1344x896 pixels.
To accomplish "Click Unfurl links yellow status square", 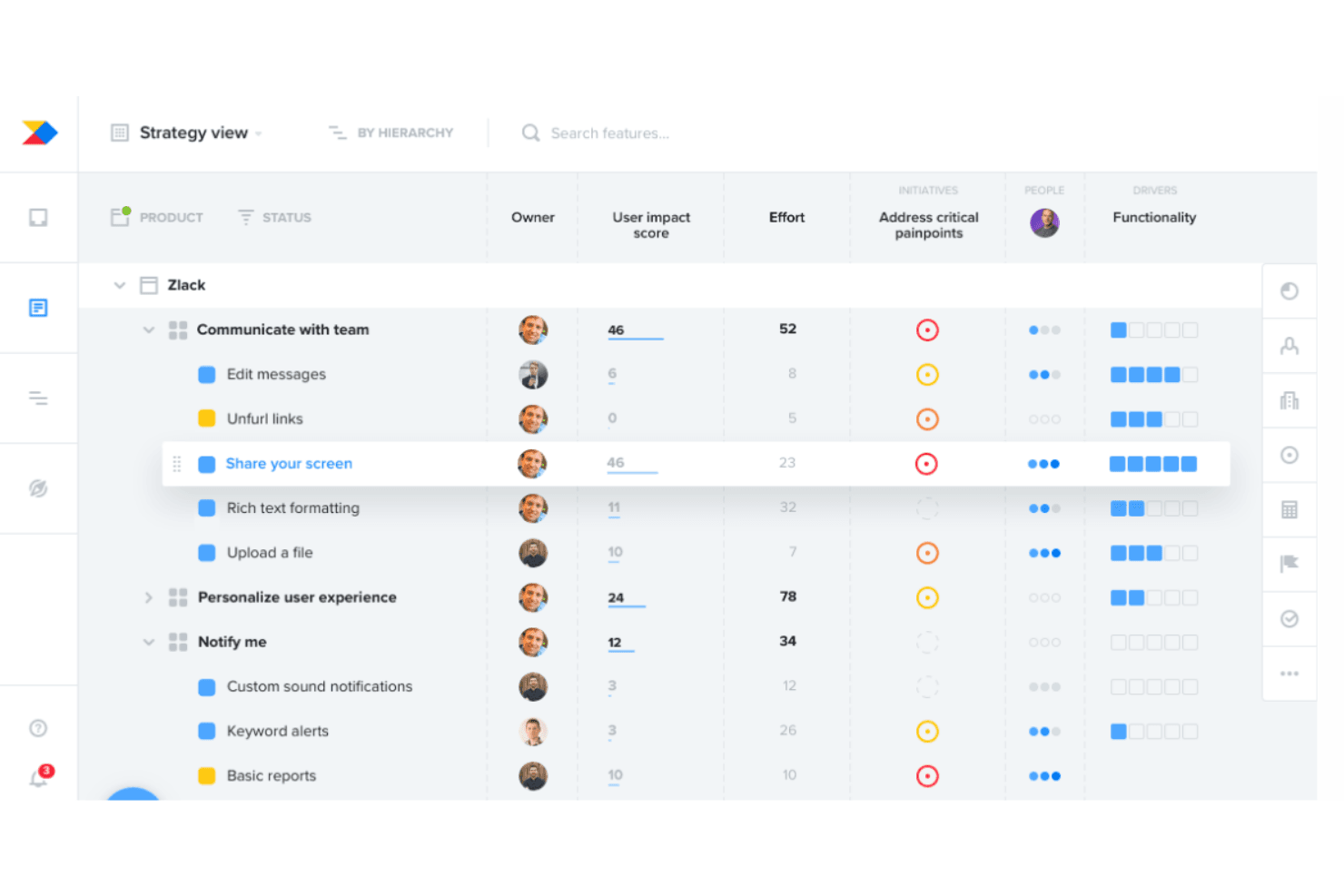I will 207,418.
